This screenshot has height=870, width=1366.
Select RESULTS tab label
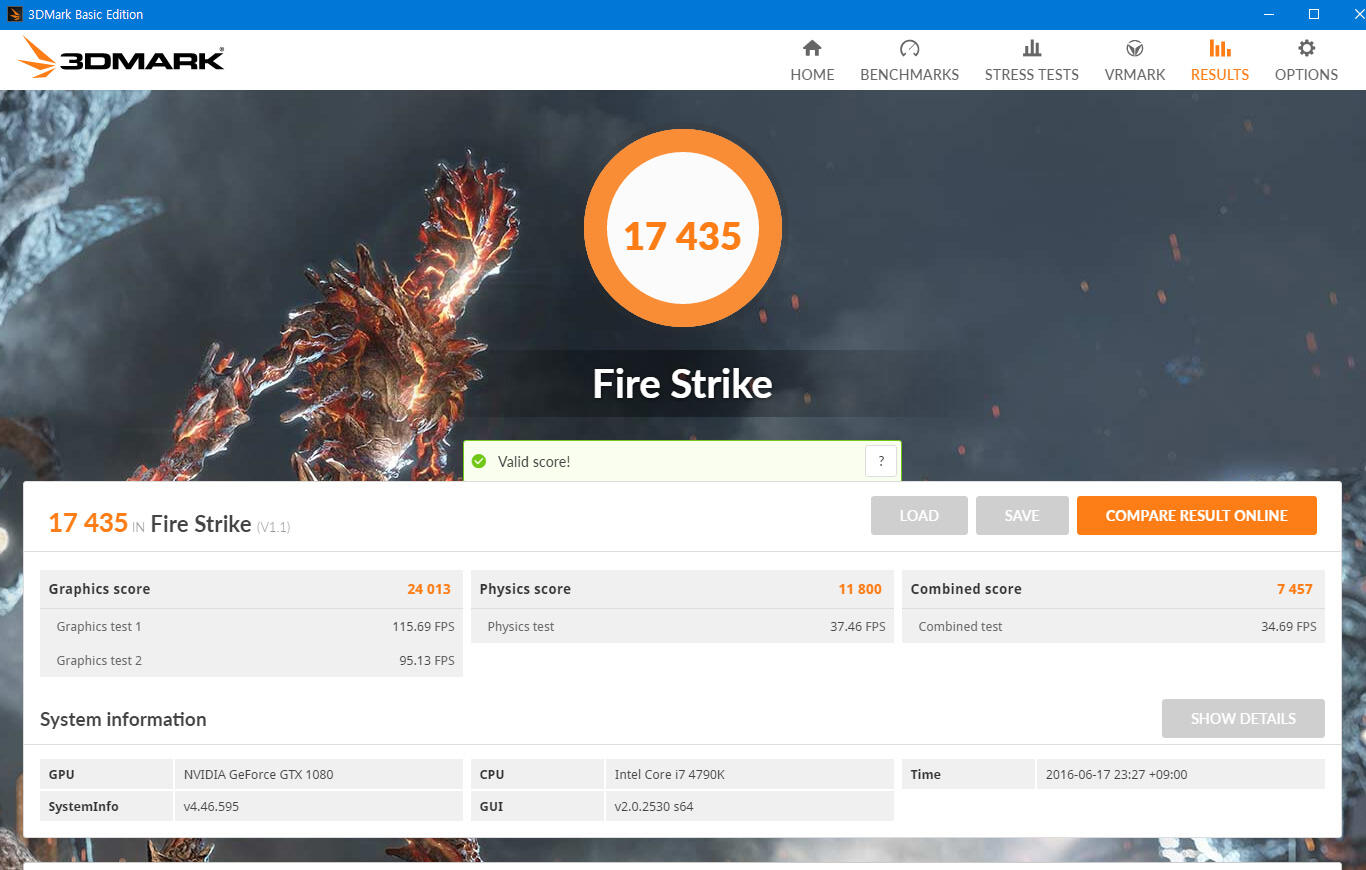[1220, 75]
